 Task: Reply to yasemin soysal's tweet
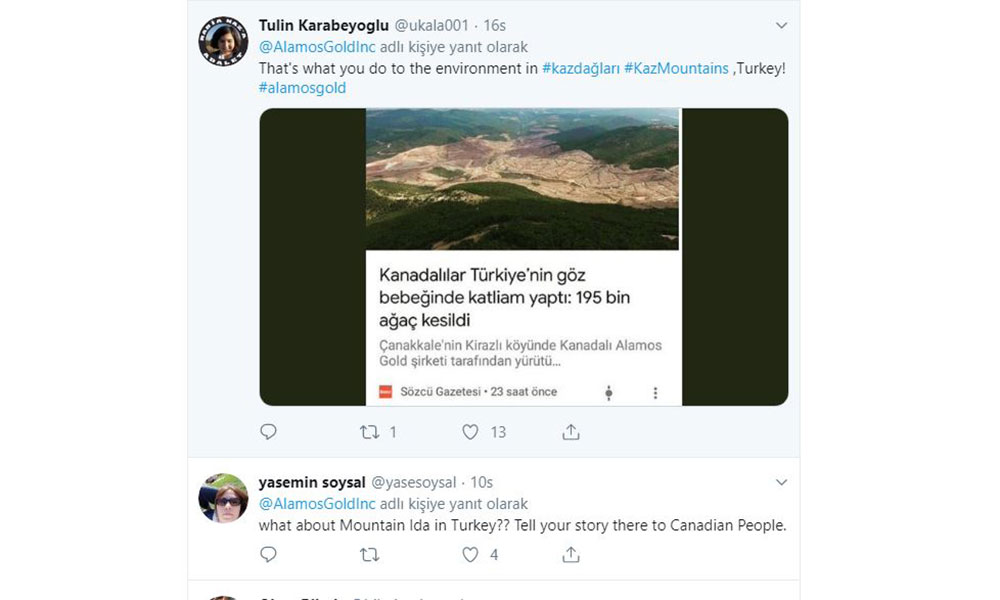click(268, 554)
